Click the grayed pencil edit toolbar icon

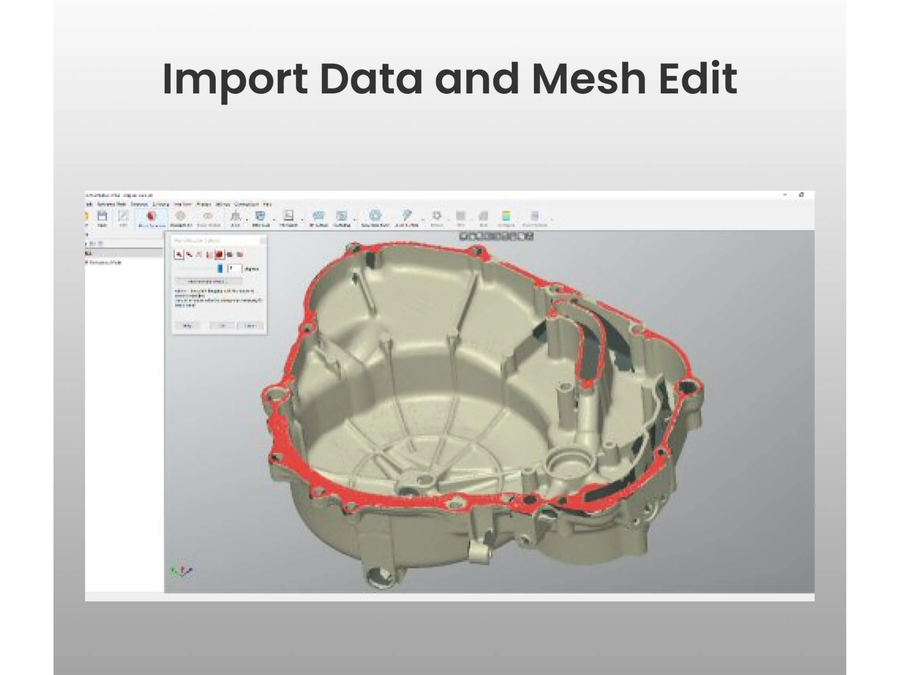[123, 216]
